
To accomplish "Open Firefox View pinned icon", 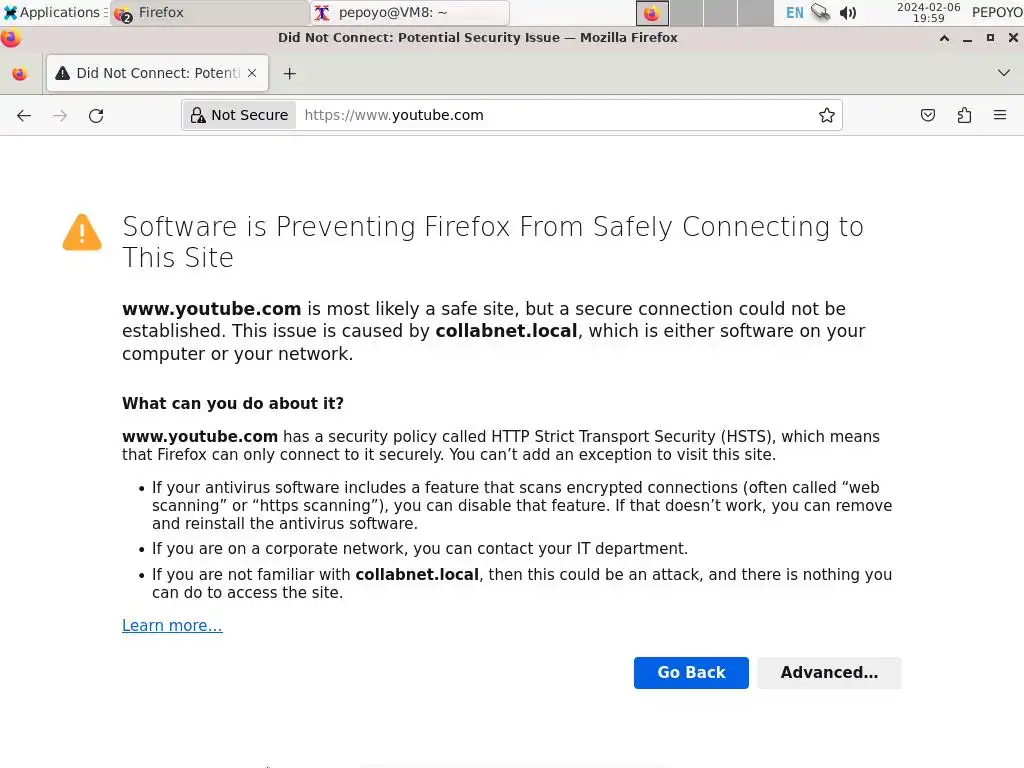I will tap(19, 73).
